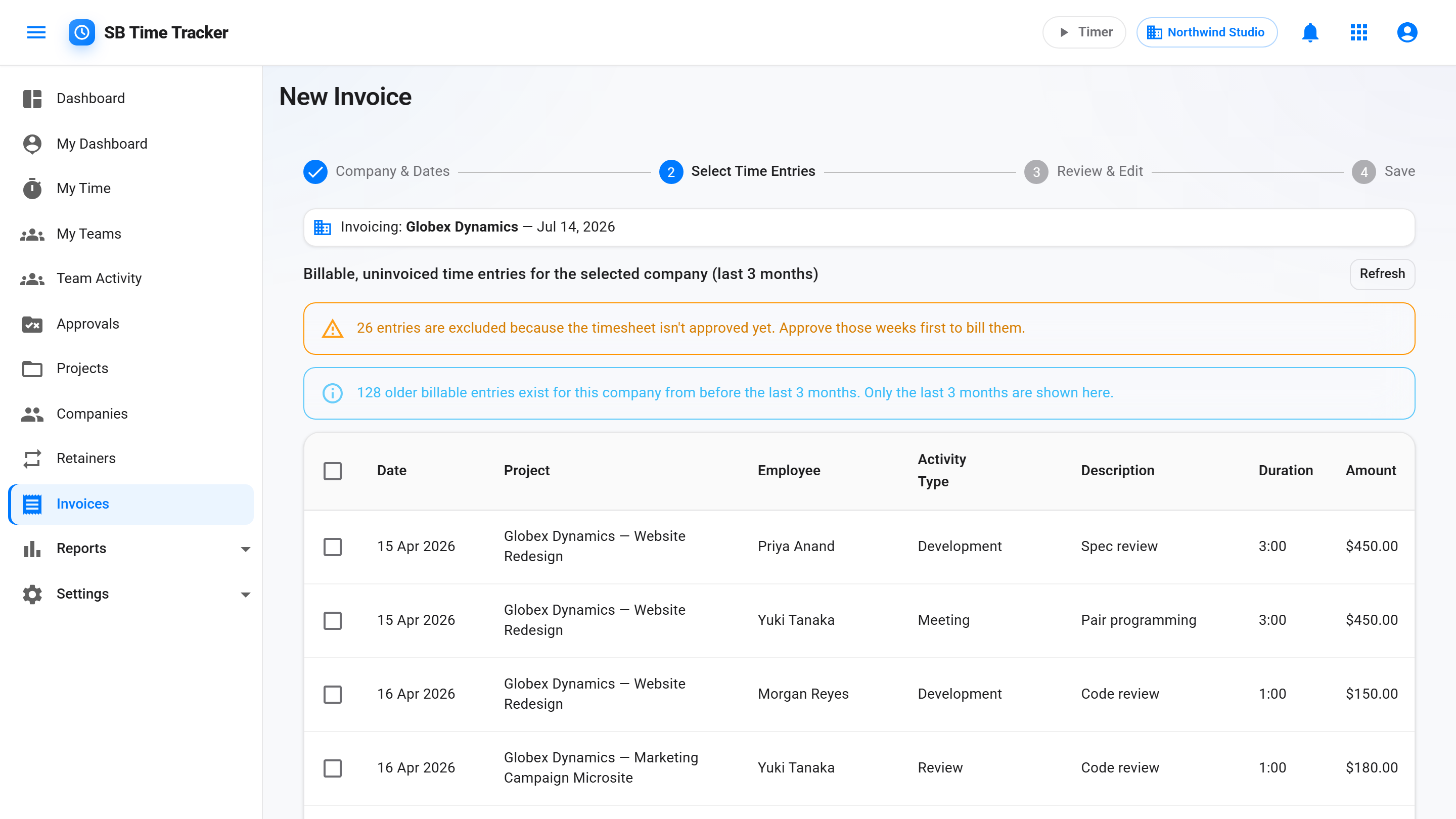1456x819 pixels.
Task: Check the Morgan Reyes Code review entry
Action: point(332,694)
